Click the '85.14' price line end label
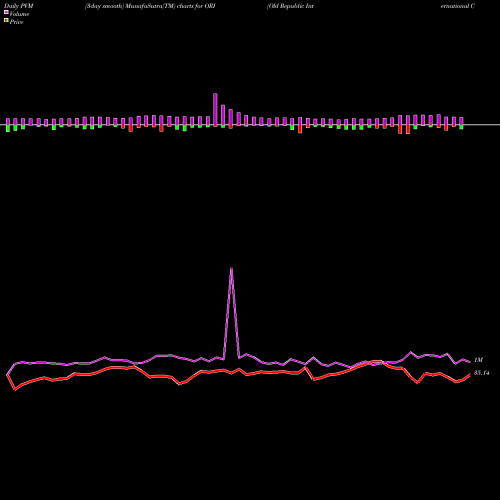The image size is (500, 500). pyautogui.click(x=482, y=373)
